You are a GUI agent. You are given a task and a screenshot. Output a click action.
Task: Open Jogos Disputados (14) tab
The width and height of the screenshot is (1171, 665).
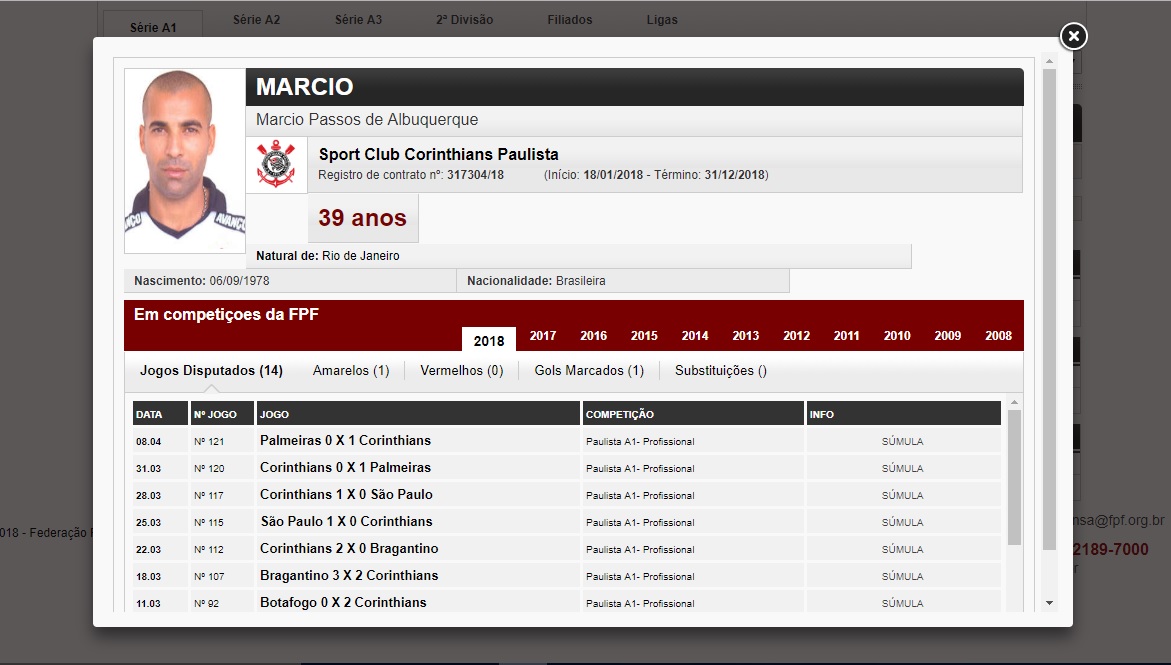coord(211,371)
